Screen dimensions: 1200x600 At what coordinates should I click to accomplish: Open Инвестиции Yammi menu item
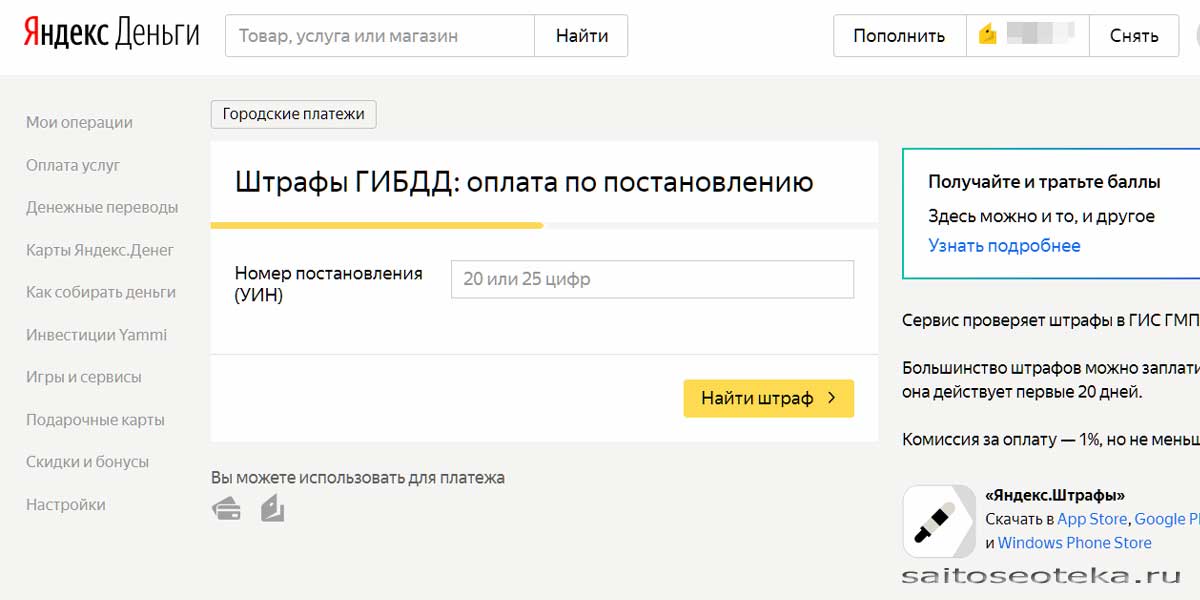[x=97, y=335]
